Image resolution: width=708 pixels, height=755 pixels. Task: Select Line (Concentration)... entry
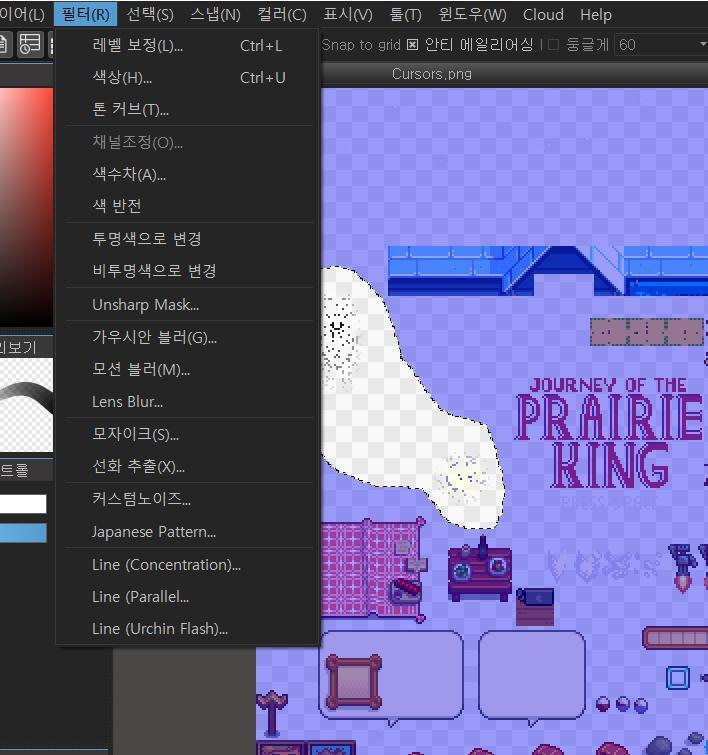pos(188,564)
